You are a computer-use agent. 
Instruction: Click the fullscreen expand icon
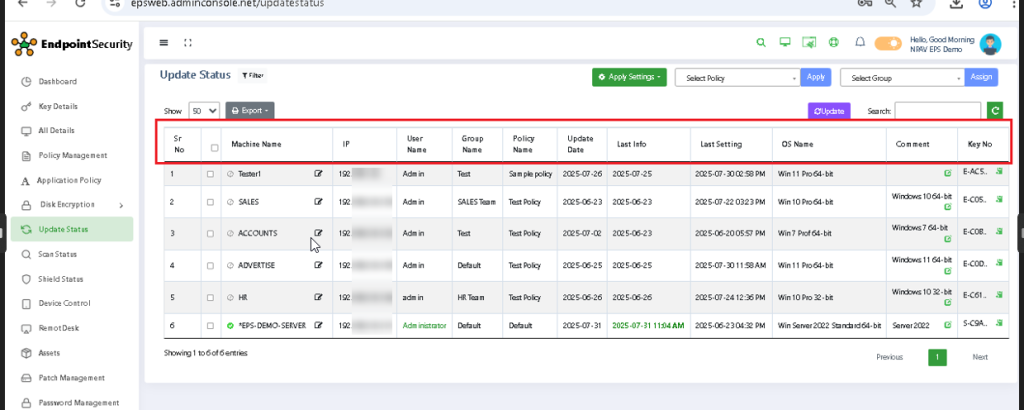click(x=187, y=43)
